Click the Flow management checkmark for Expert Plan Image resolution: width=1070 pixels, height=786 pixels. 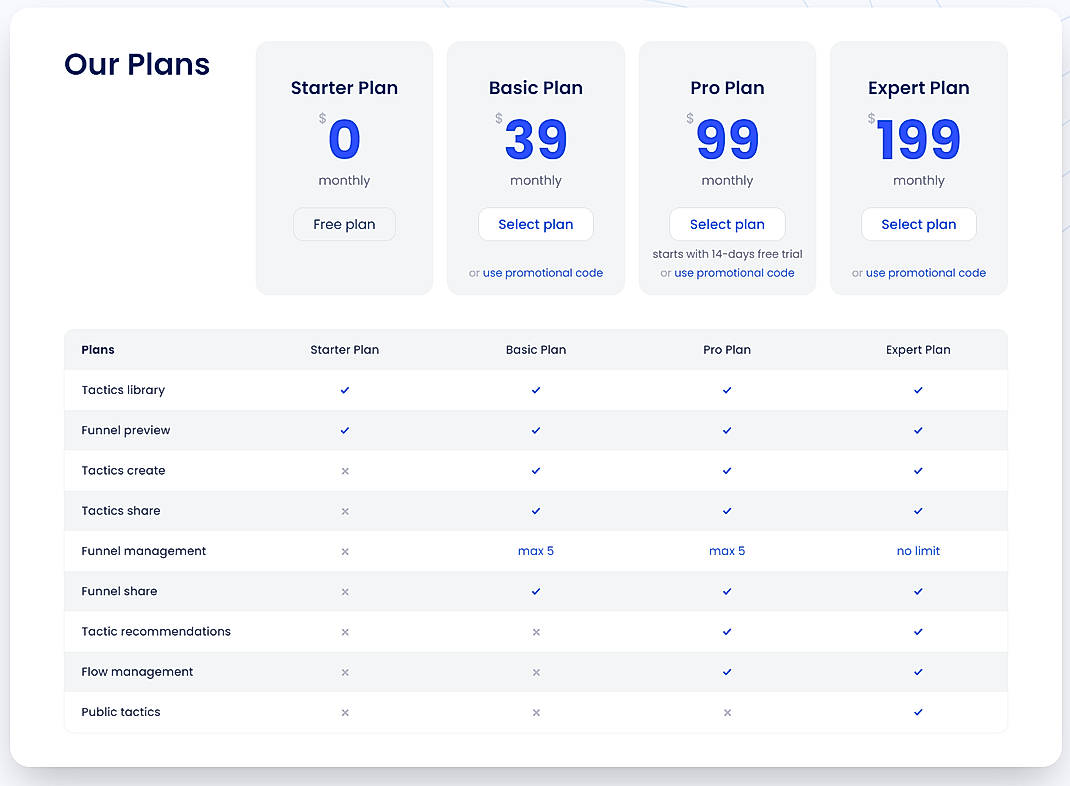918,672
